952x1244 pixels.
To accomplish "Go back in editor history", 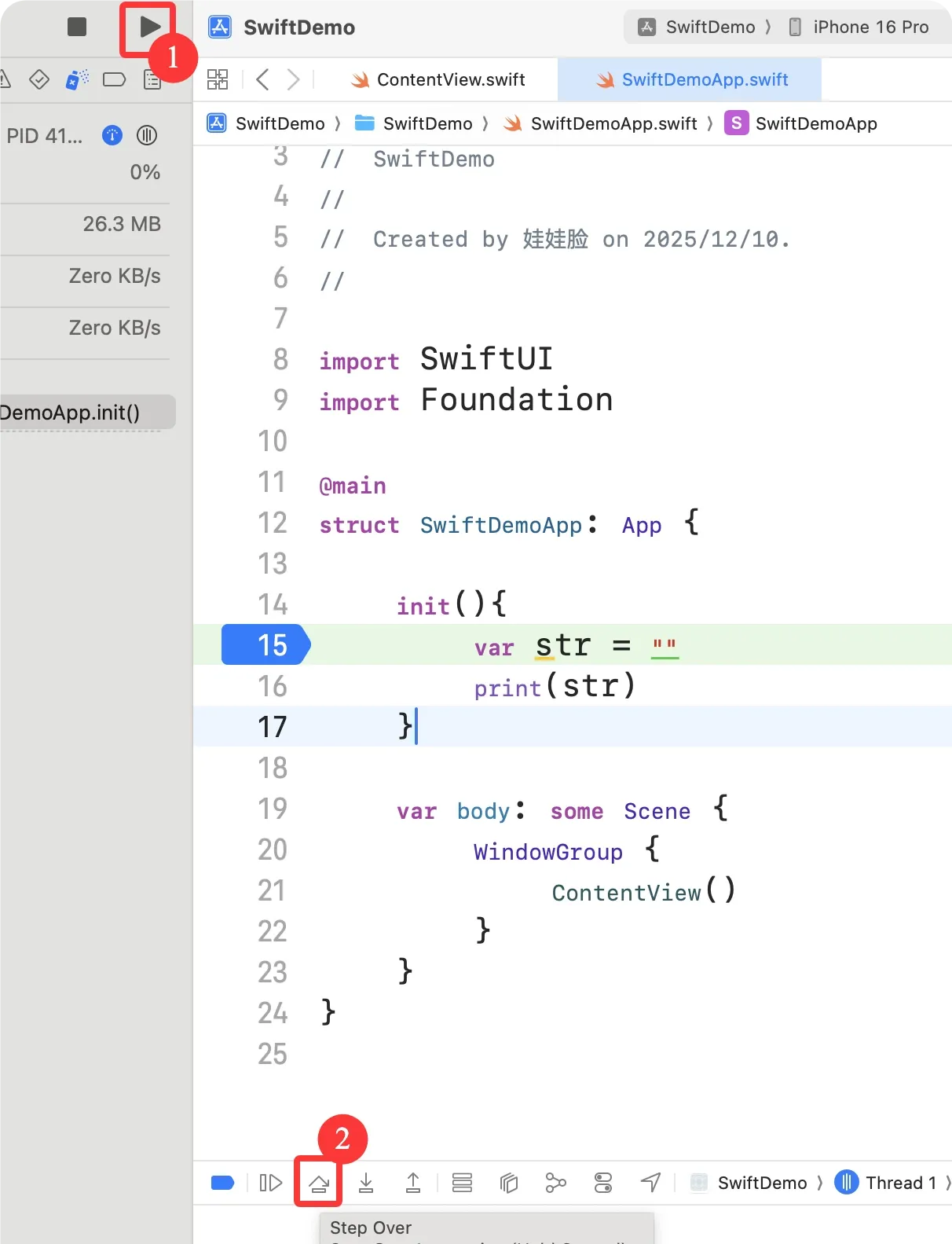I will 262,79.
